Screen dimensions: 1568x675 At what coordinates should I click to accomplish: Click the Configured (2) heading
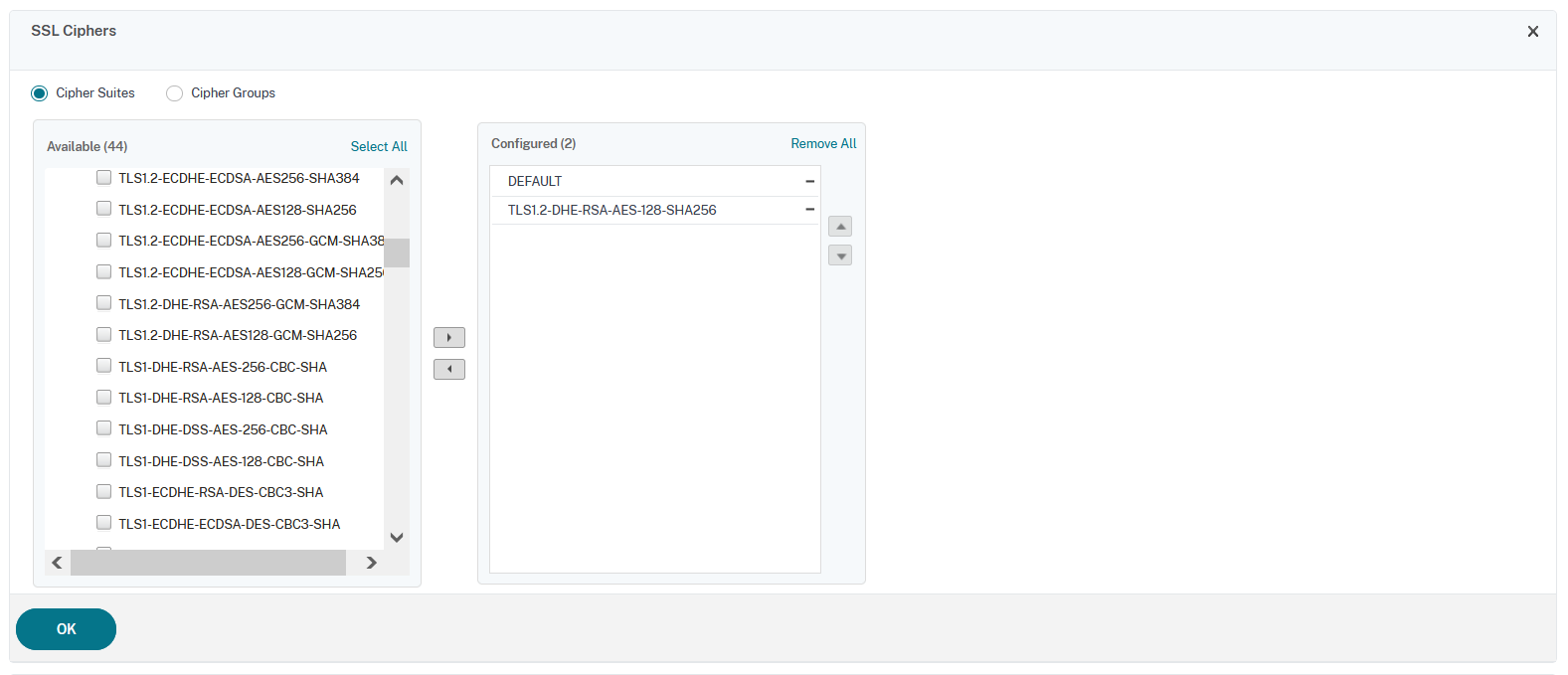pyautogui.click(x=534, y=143)
